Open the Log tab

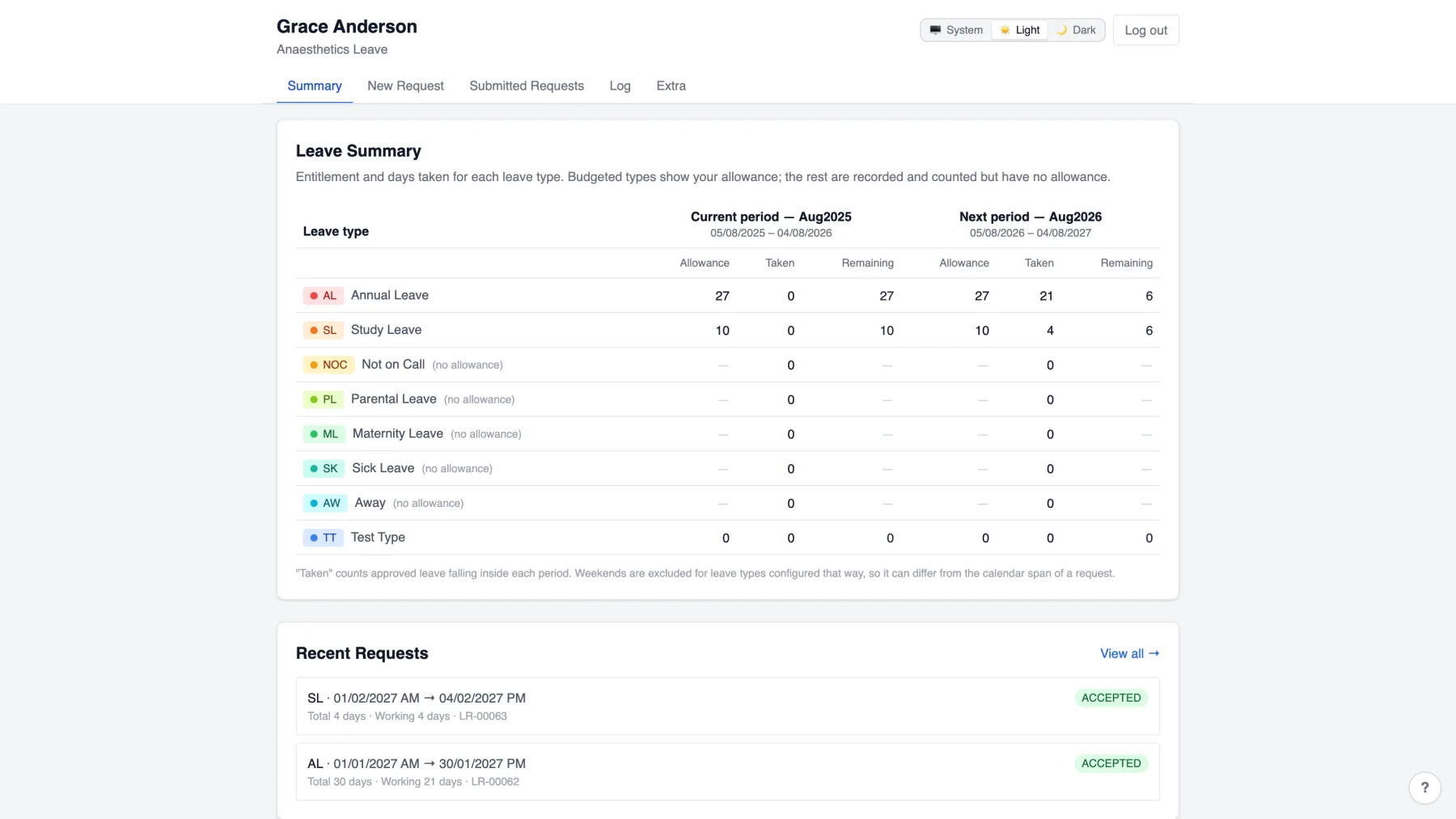click(620, 86)
